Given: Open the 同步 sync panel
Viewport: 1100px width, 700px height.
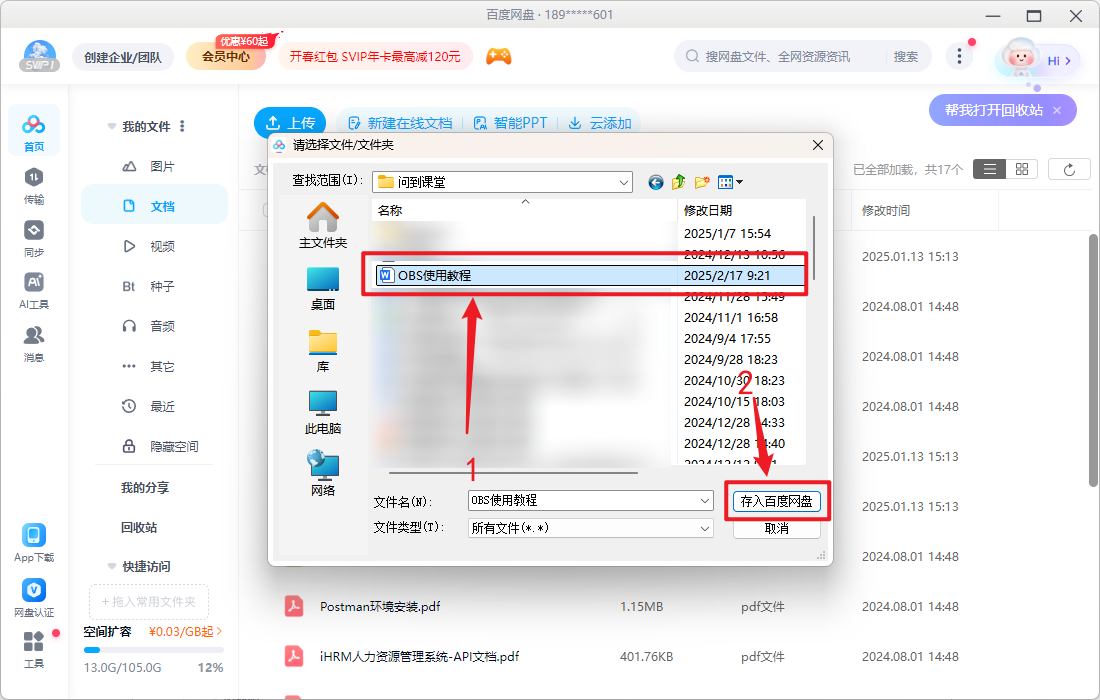Looking at the screenshot, I should click(x=34, y=238).
